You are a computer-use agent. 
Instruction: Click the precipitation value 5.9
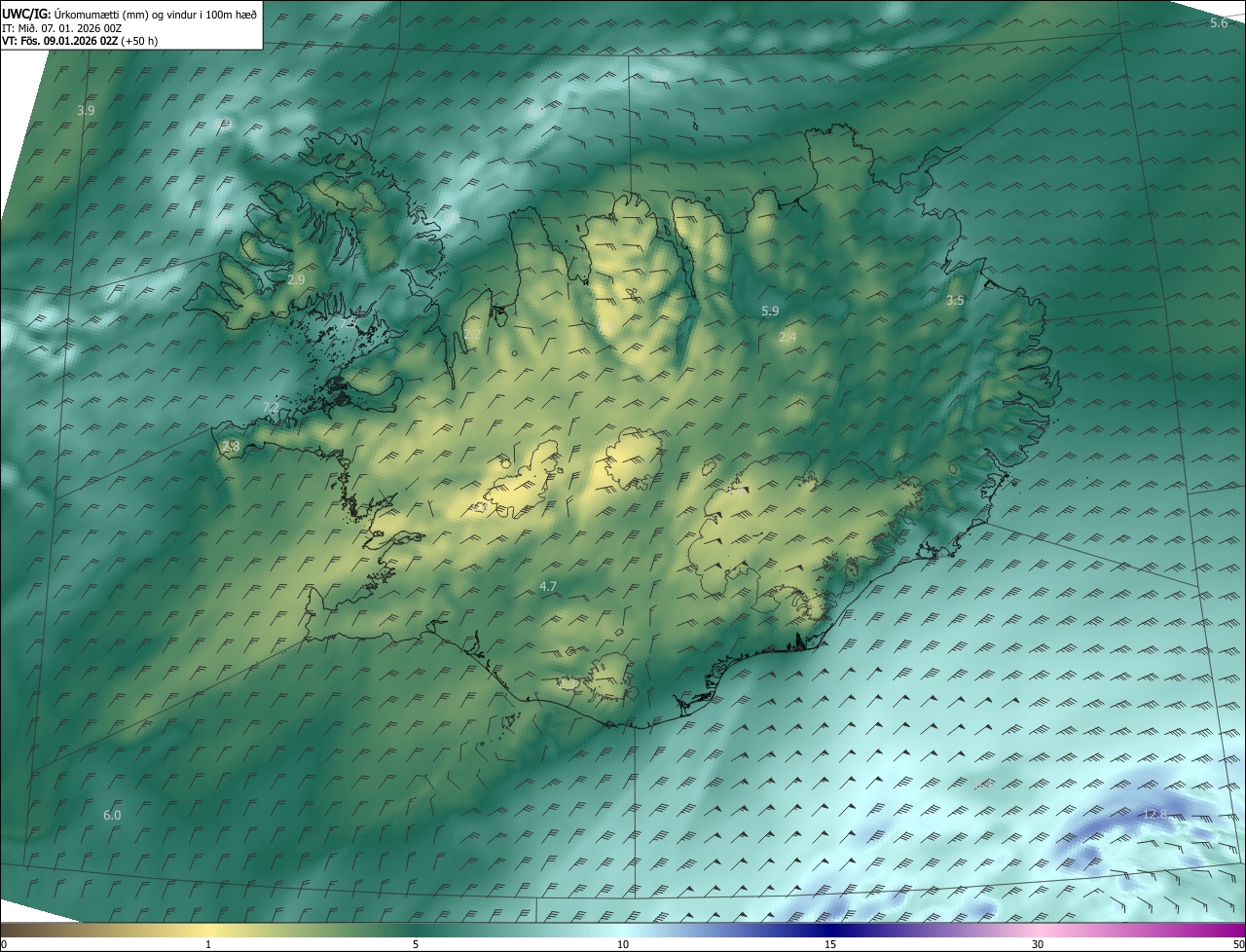[x=770, y=311]
